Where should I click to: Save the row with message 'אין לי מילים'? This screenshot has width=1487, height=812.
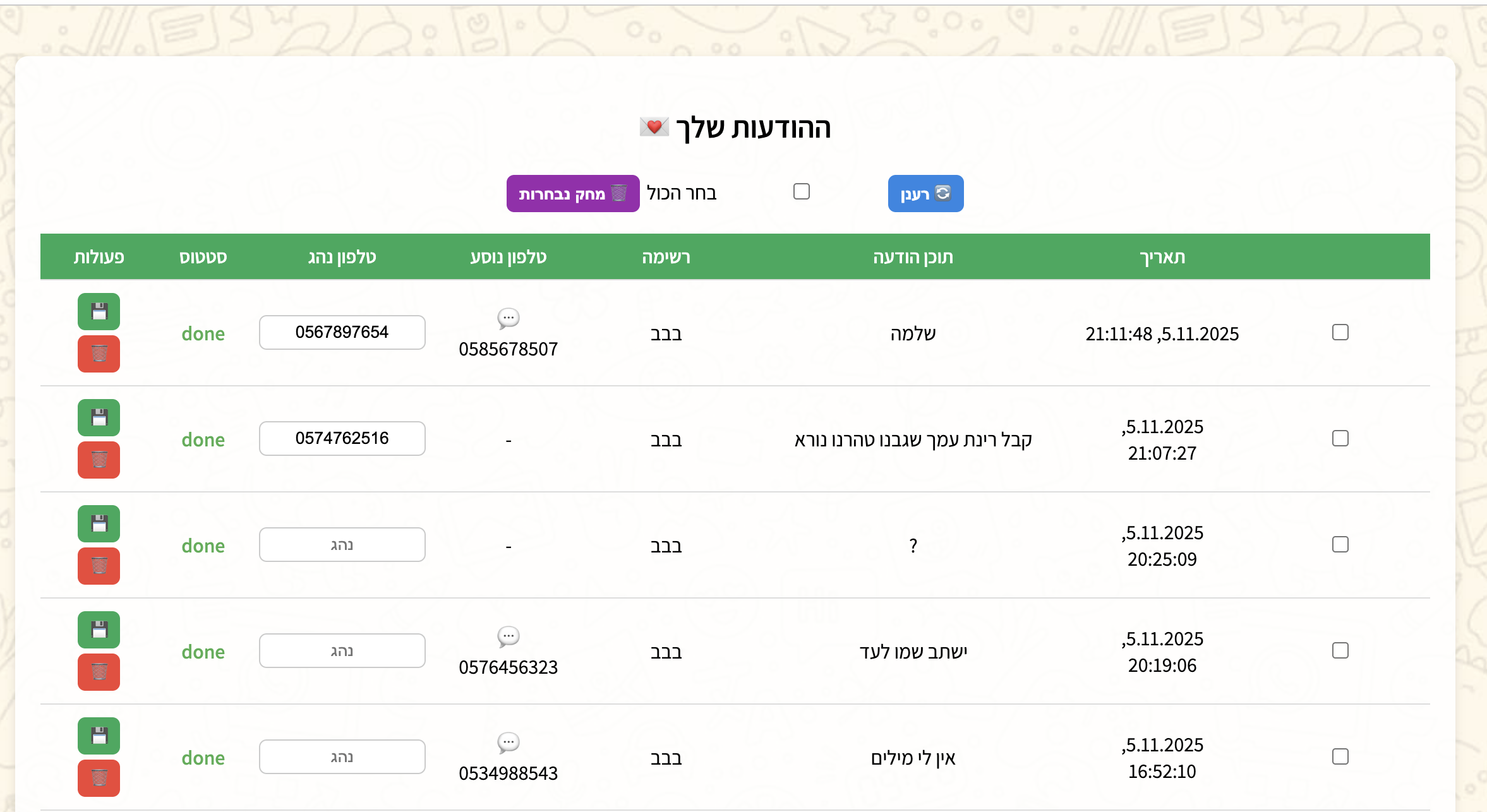click(x=99, y=736)
